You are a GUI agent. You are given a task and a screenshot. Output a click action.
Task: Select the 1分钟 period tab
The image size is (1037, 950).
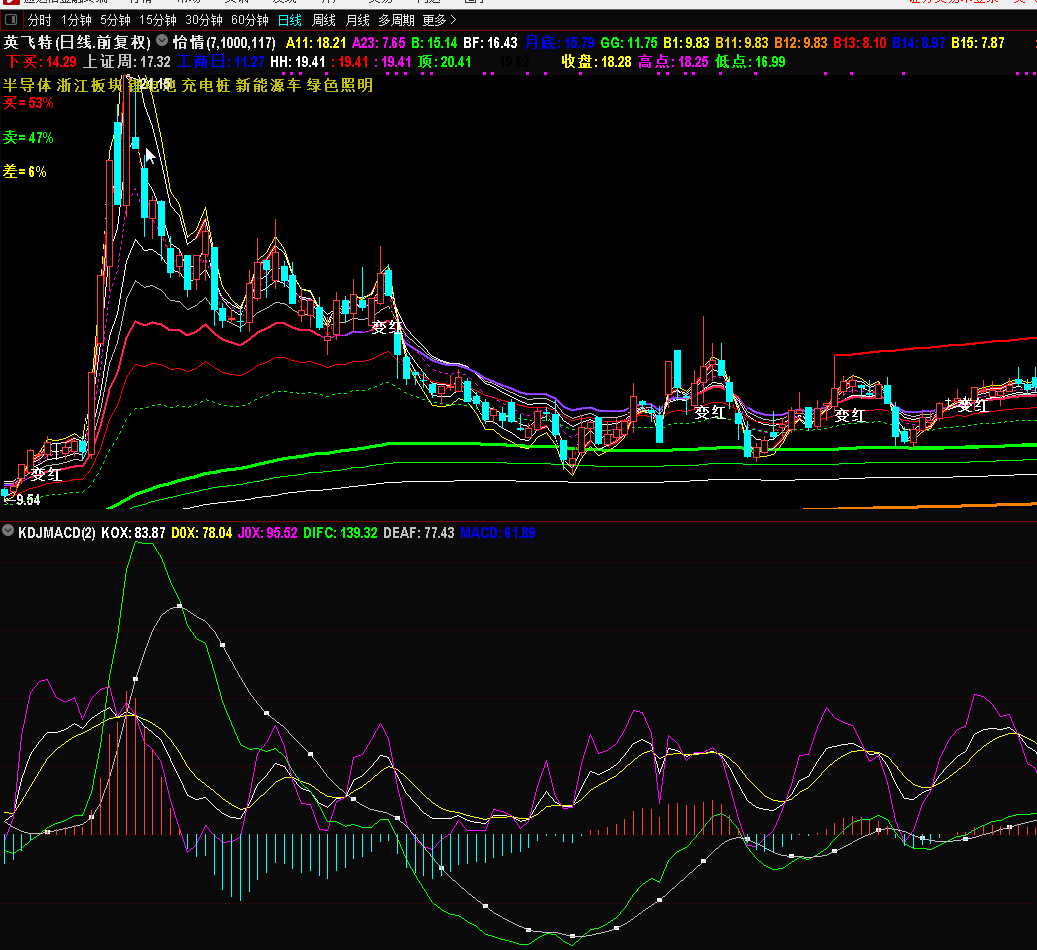(x=76, y=21)
